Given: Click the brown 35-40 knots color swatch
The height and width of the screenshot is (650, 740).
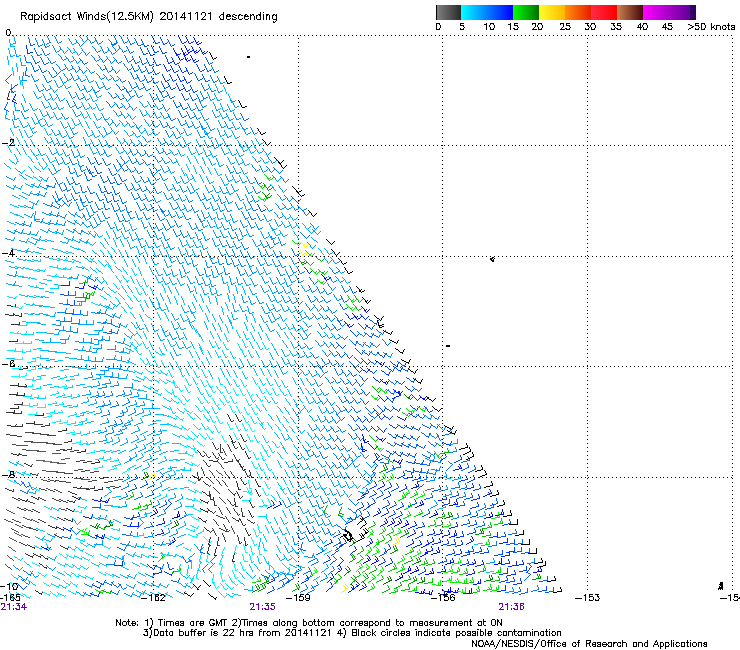Looking at the screenshot, I should 630,12.
